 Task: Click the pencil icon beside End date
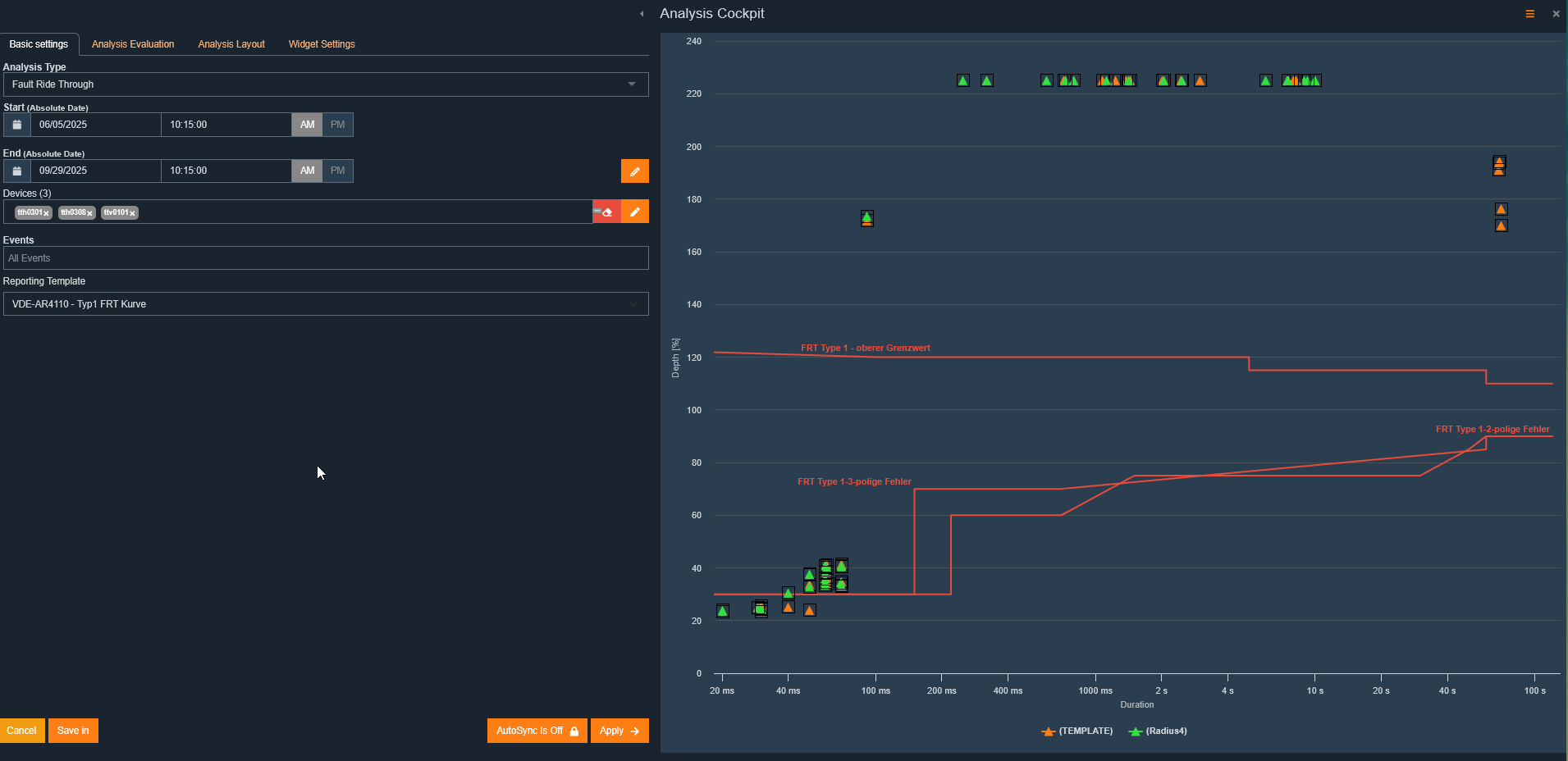(634, 171)
